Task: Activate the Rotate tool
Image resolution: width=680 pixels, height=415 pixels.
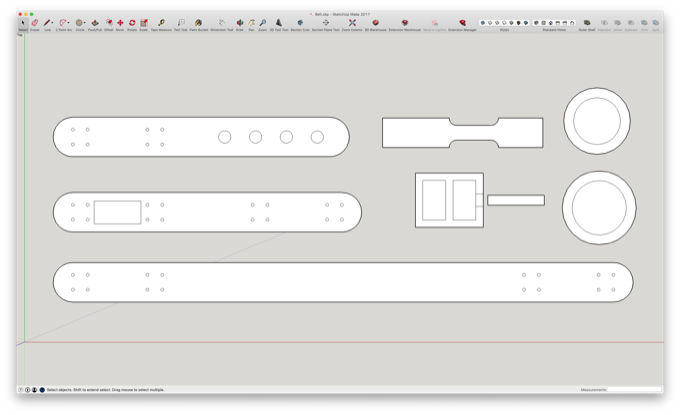Action: coord(132,25)
